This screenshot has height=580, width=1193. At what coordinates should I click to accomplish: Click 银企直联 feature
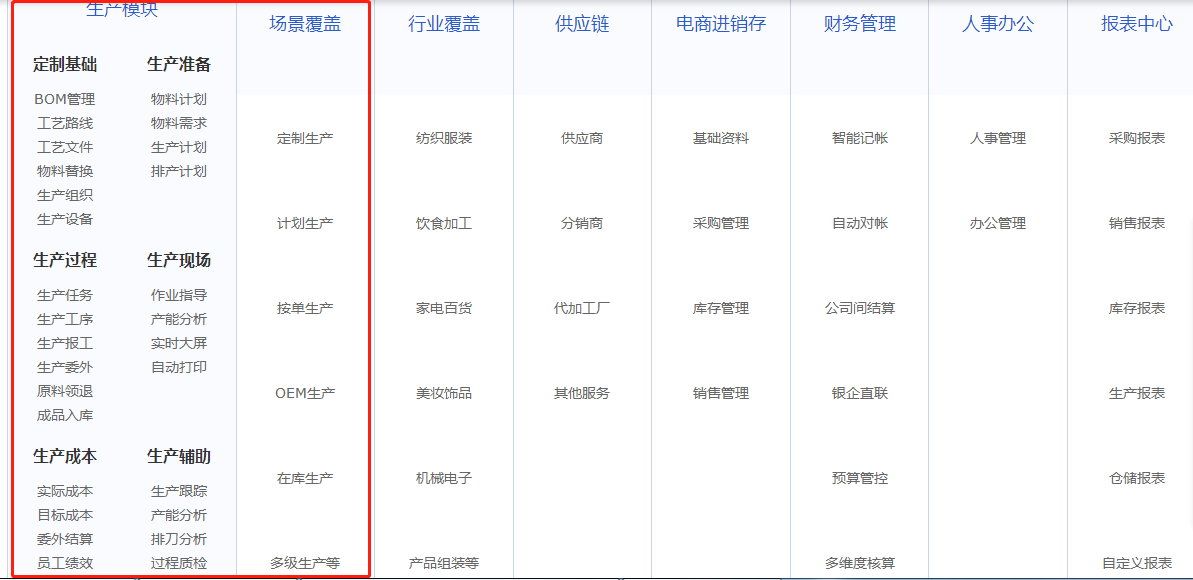(x=857, y=393)
